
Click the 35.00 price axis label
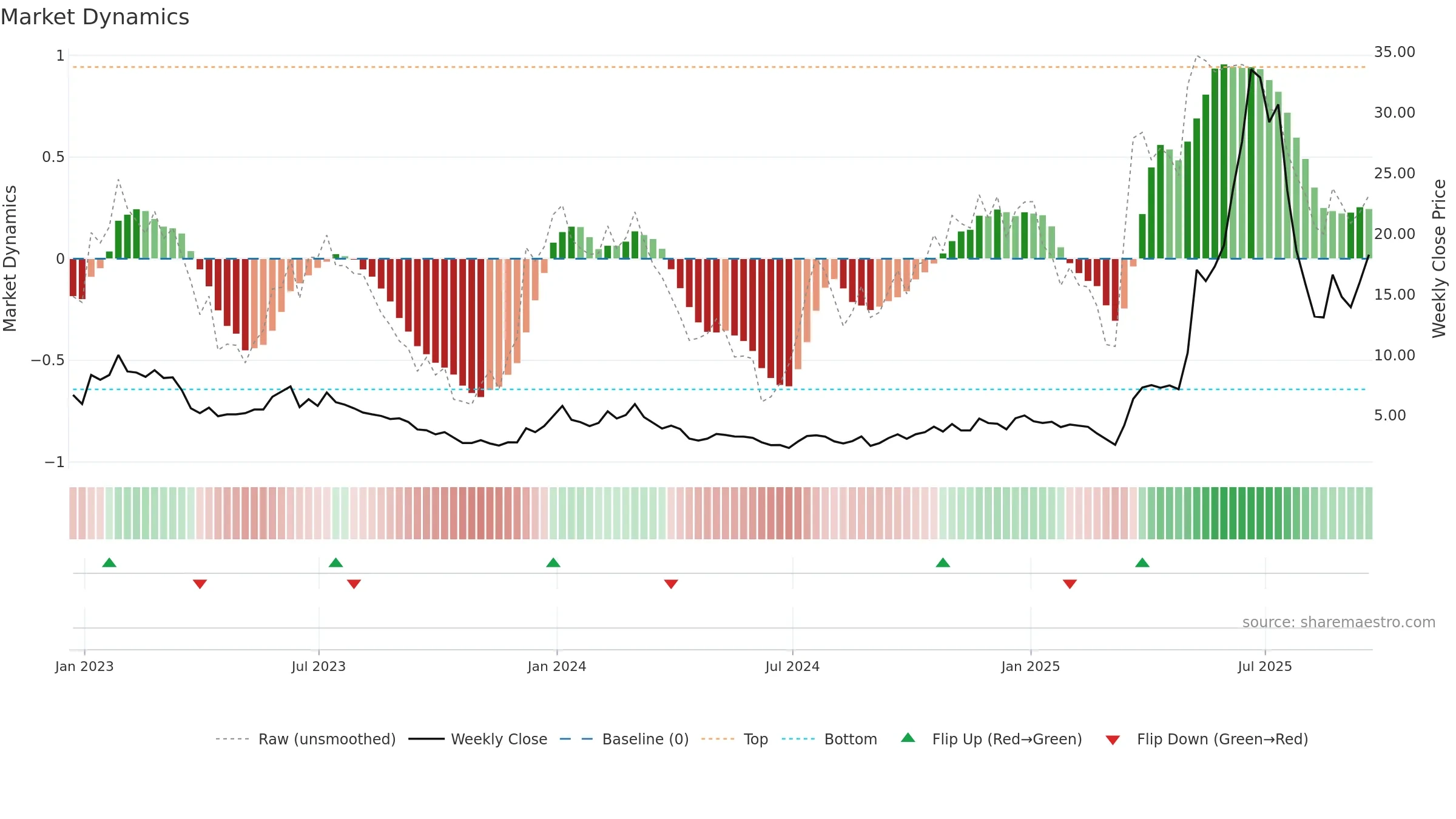(1395, 52)
